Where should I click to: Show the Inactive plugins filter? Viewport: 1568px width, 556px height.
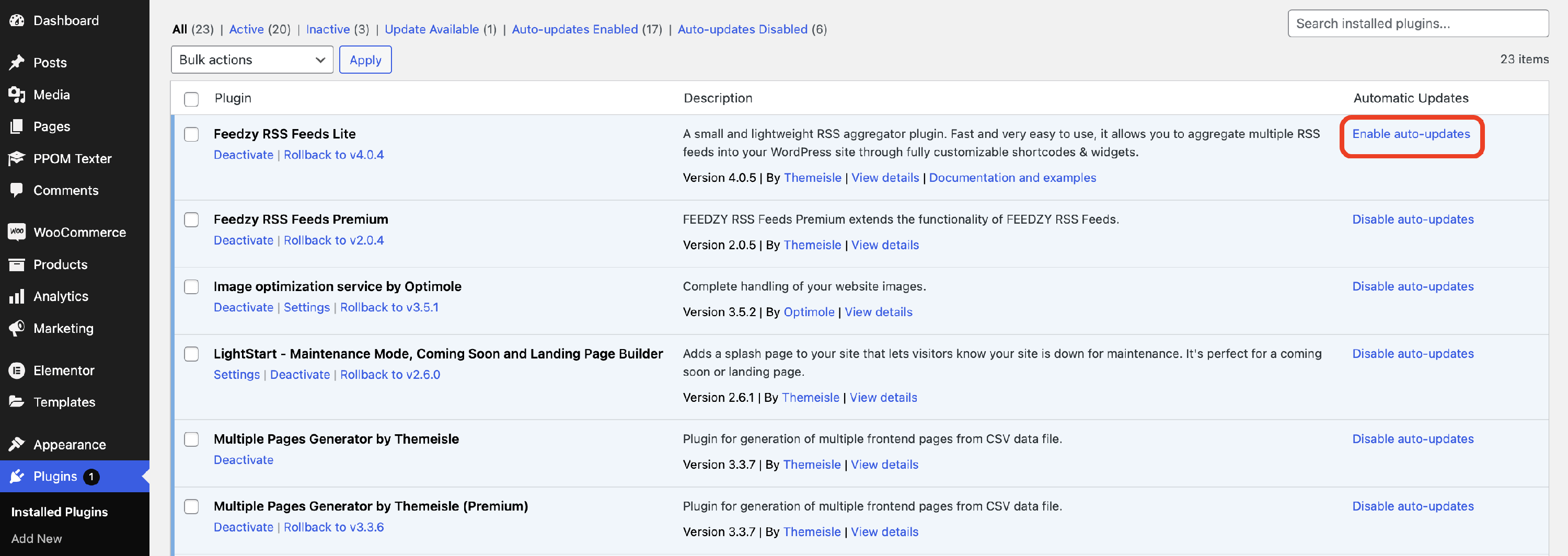(328, 29)
